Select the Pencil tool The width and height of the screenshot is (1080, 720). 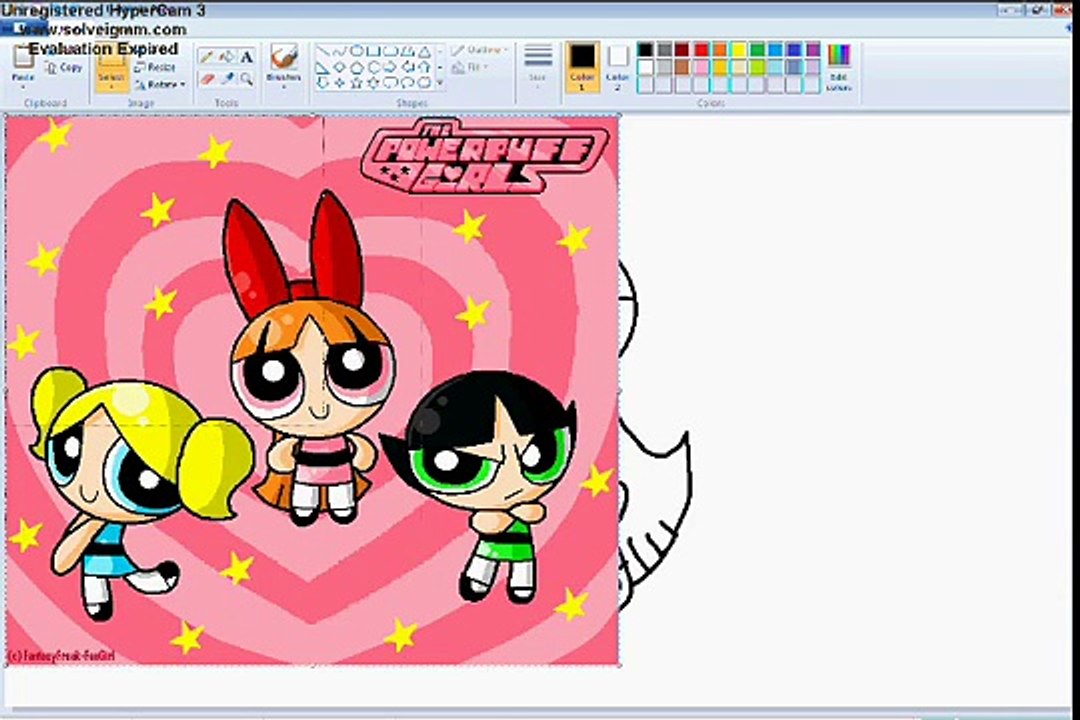pos(206,57)
